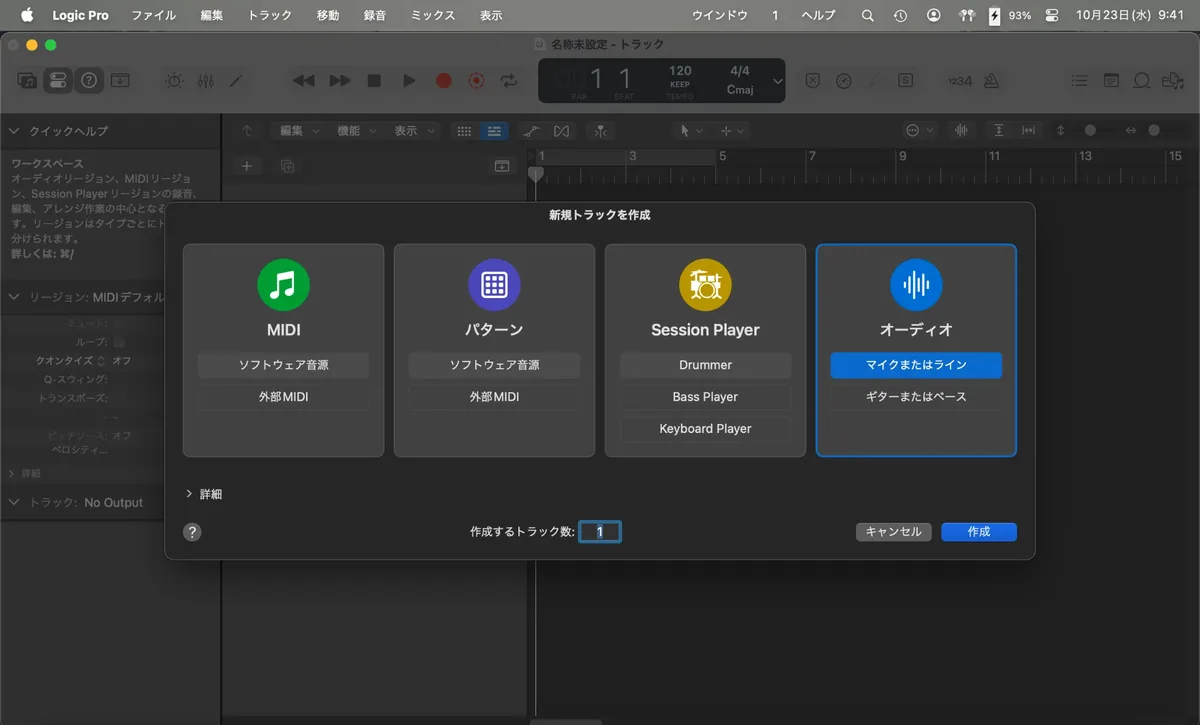Screen dimensions: 1200x725
Task: Open the 録音 menu
Action: coord(375,15)
